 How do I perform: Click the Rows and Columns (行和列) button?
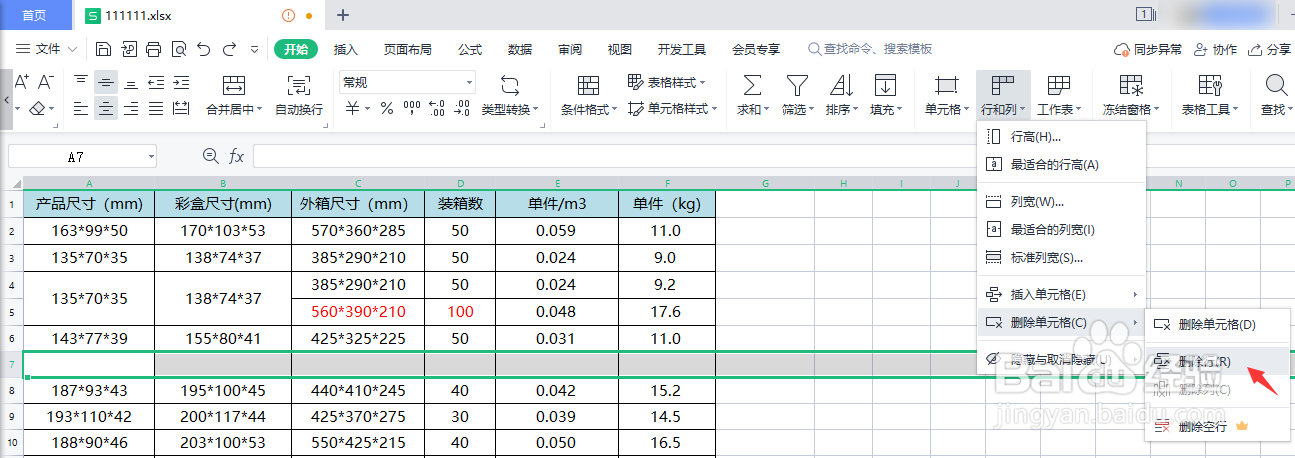coord(1004,96)
